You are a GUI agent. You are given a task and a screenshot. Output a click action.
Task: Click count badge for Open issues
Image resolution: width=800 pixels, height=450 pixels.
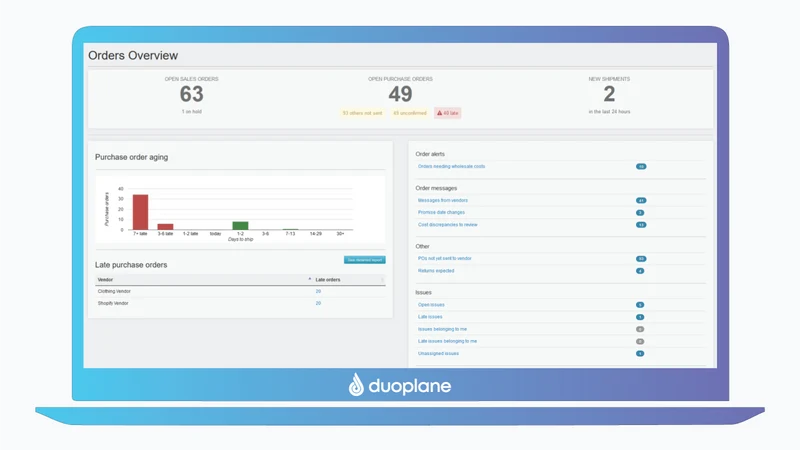(x=640, y=305)
